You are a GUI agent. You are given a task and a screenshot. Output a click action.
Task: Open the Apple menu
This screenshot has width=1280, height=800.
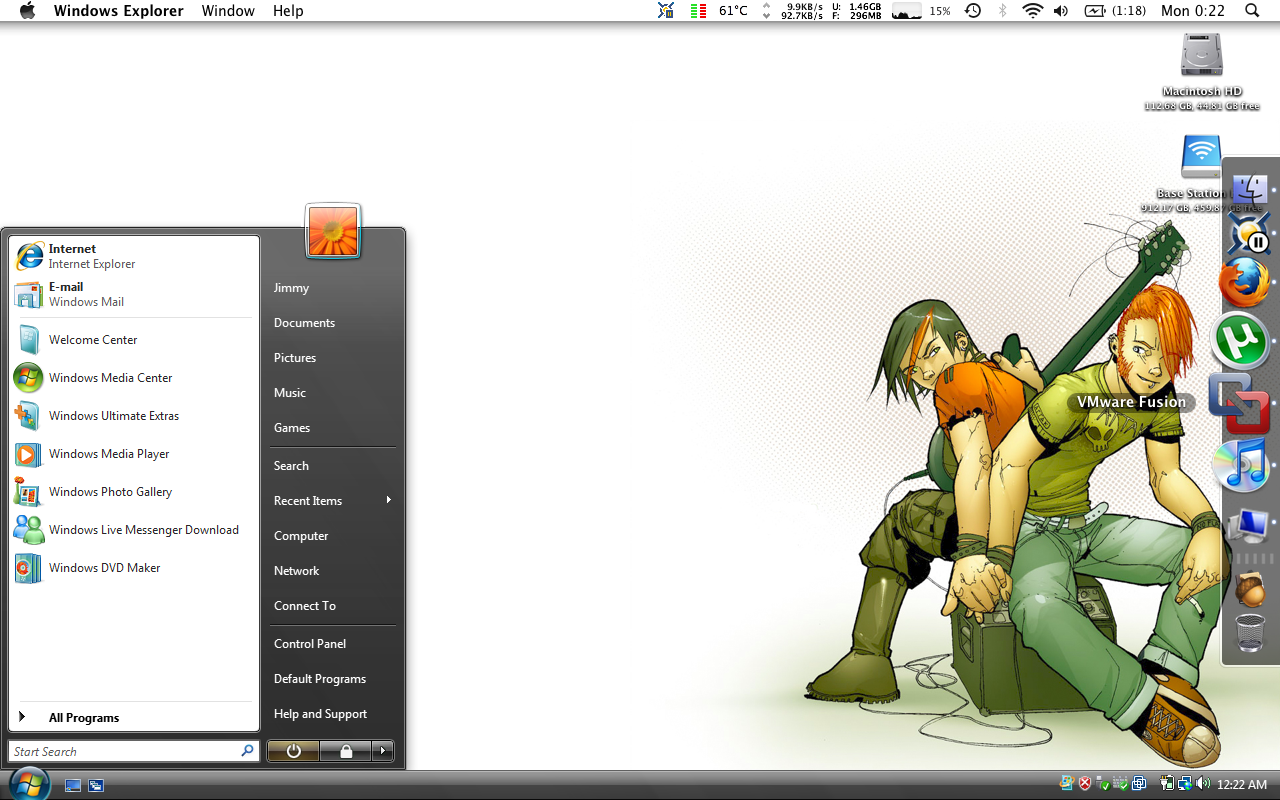click(27, 11)
